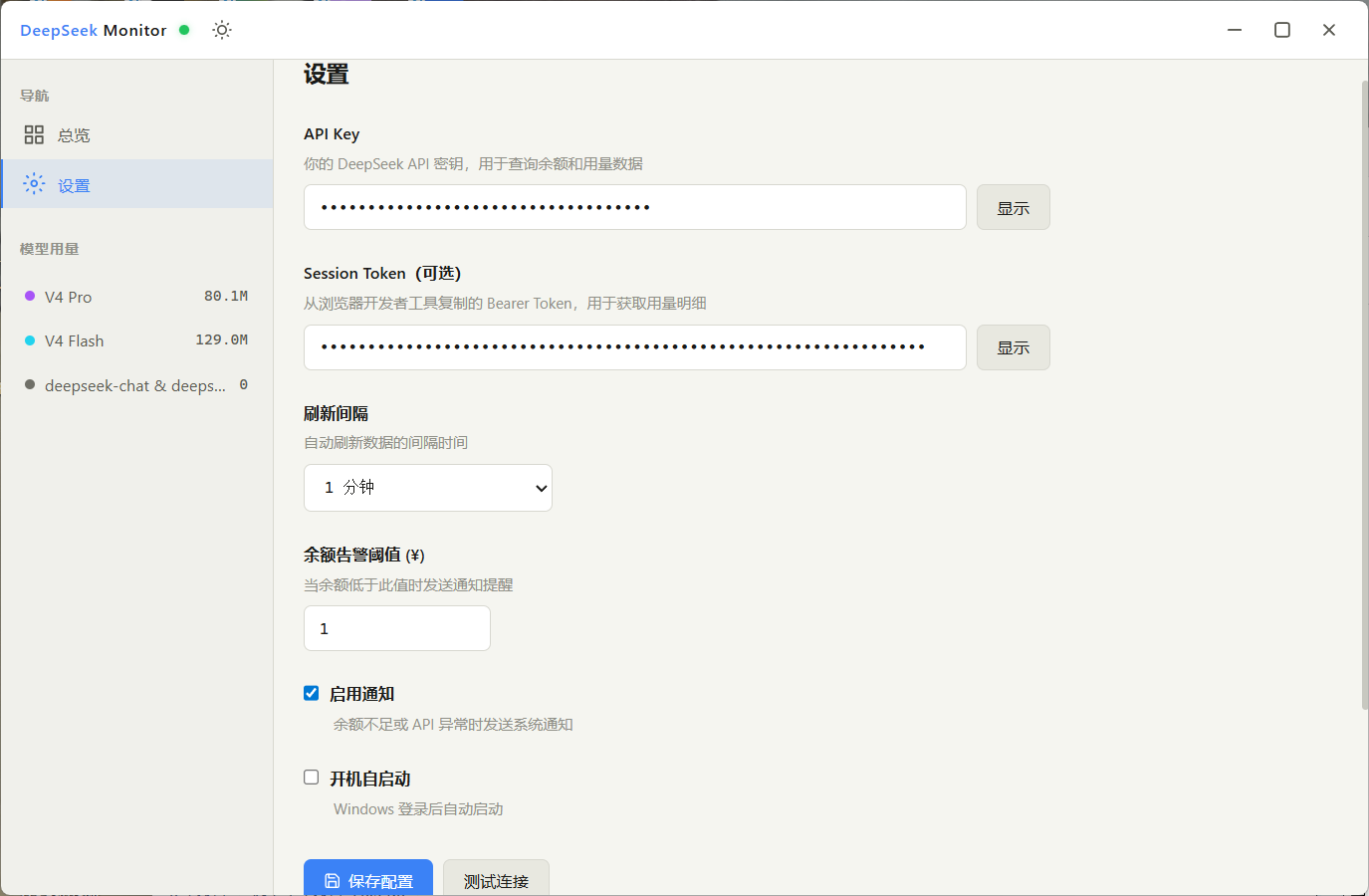Select the deepseek-chat & deeps... usage row
Viewport: 1369px width, 896px height.
coord(137,385)
